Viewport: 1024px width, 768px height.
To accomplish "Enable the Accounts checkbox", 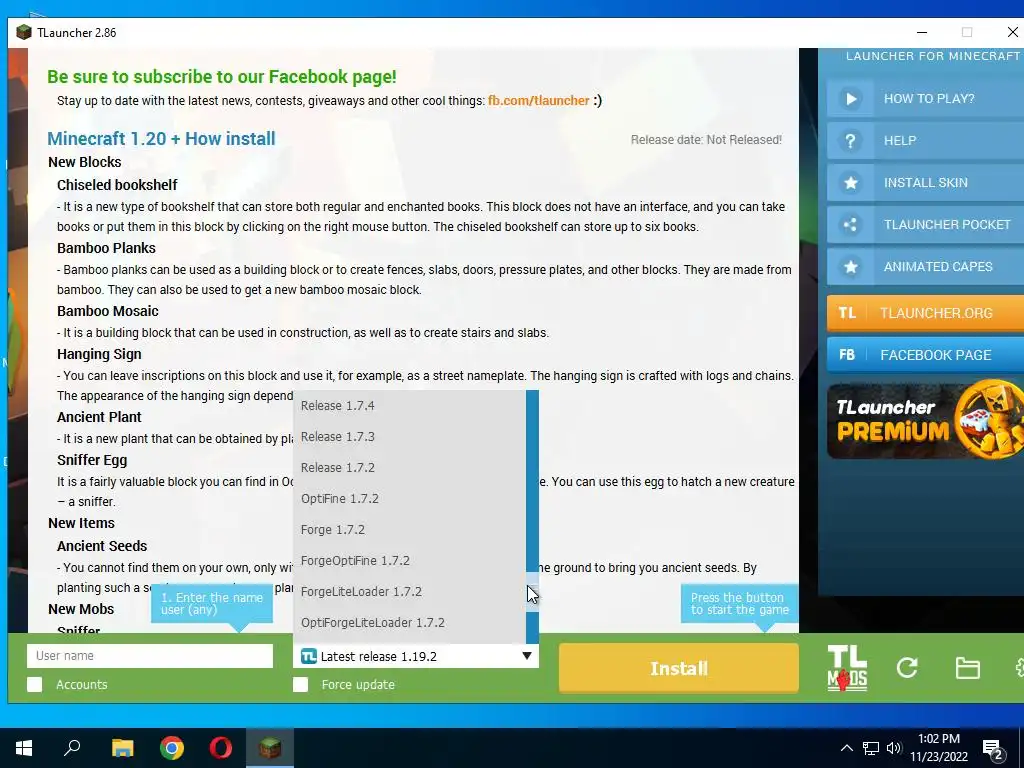I will pyautogui.click(x=35, y=684).
